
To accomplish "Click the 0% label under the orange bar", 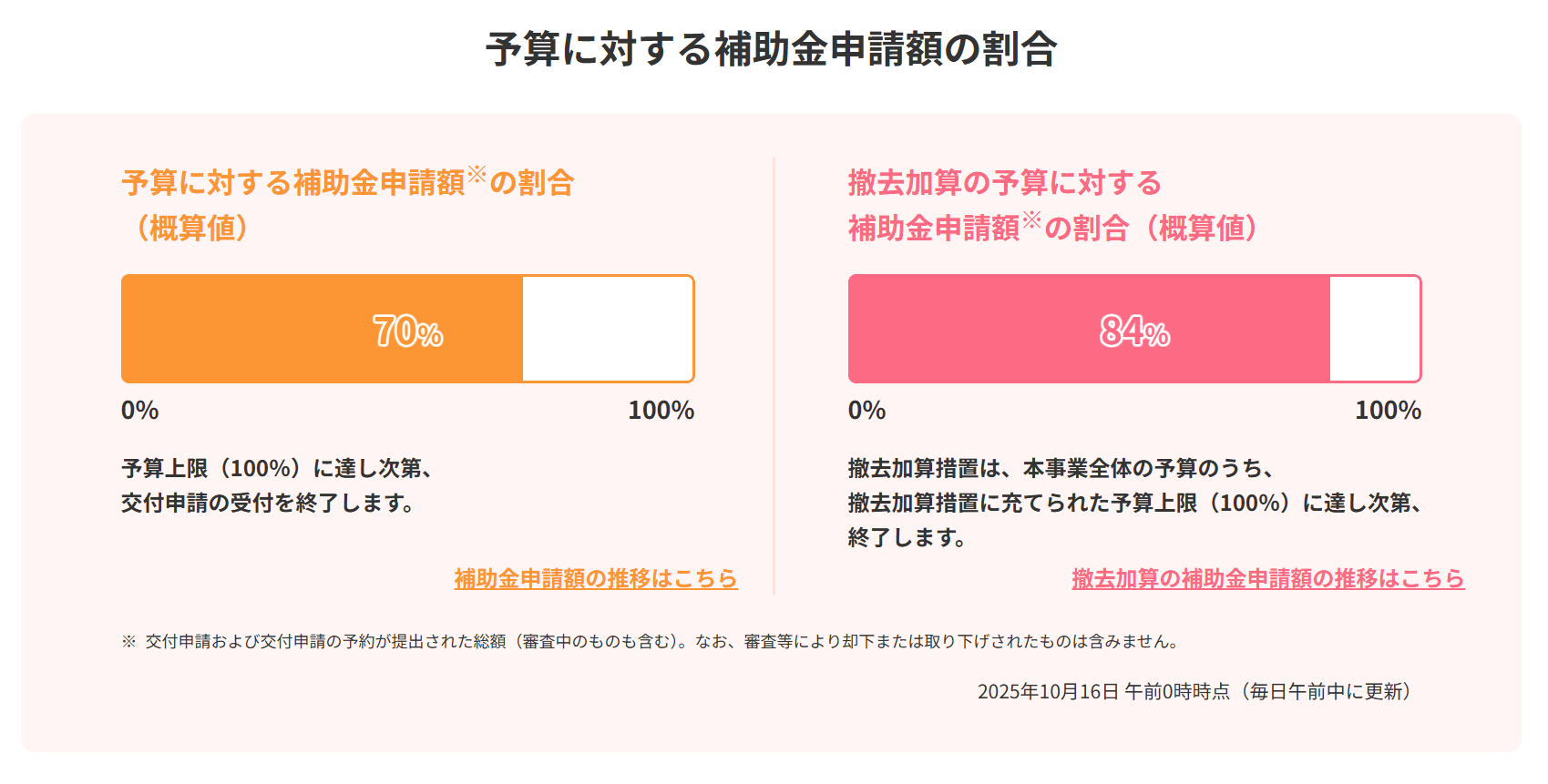I will pos(138,411).
